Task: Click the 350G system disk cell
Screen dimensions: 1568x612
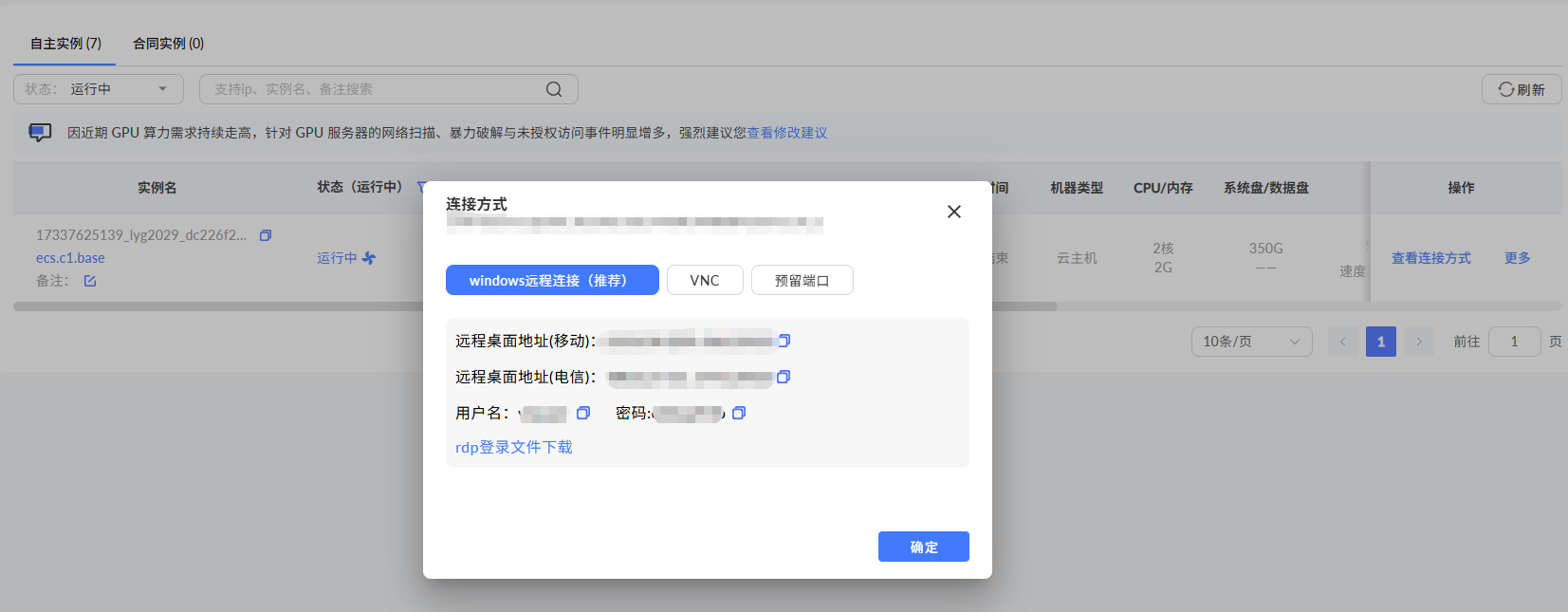Action: pyautogui.click(x=1266, y=249)
